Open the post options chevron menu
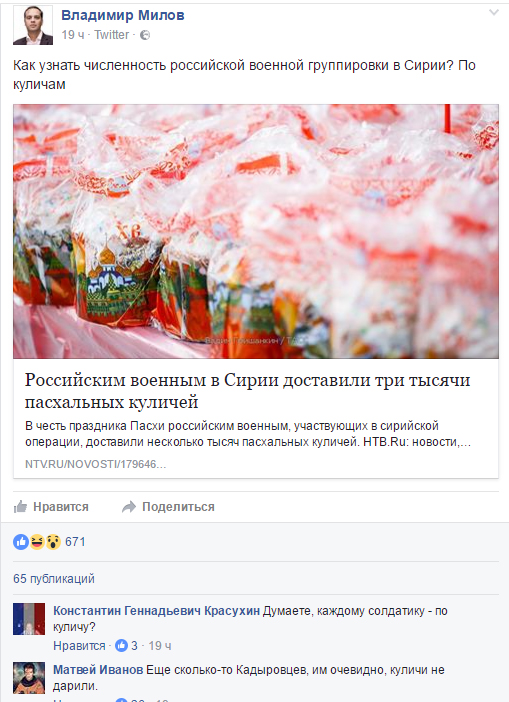Viewport: 509px width, 702px height. pyautogui.click(x=493, y=13)
